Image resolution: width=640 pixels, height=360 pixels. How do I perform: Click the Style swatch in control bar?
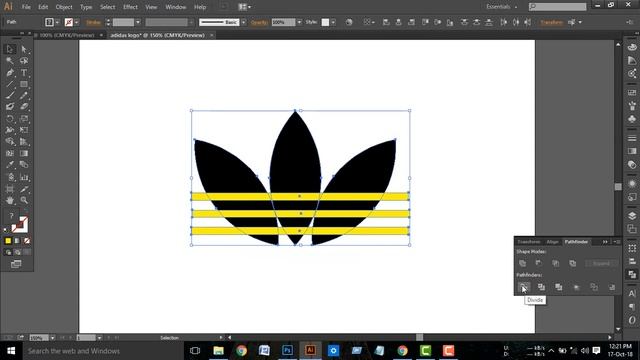click(x=325, y=22)
